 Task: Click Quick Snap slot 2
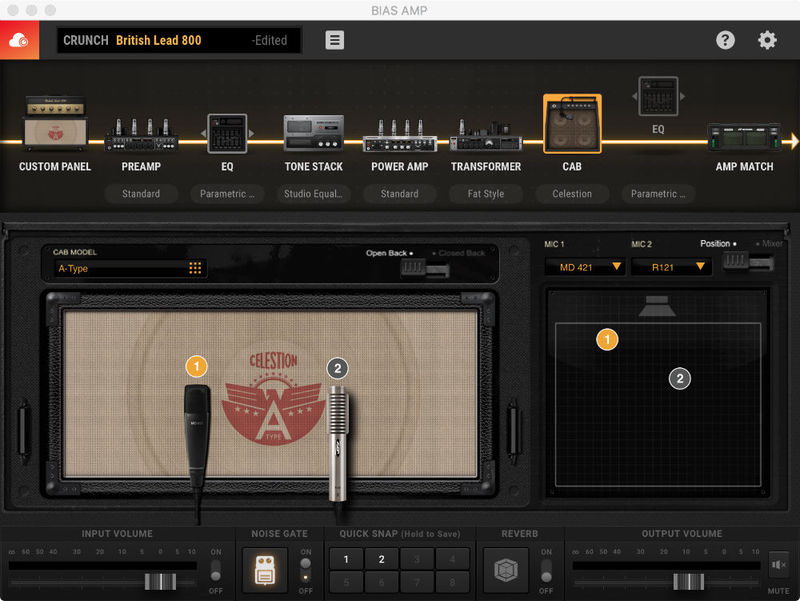coord(382,559)
